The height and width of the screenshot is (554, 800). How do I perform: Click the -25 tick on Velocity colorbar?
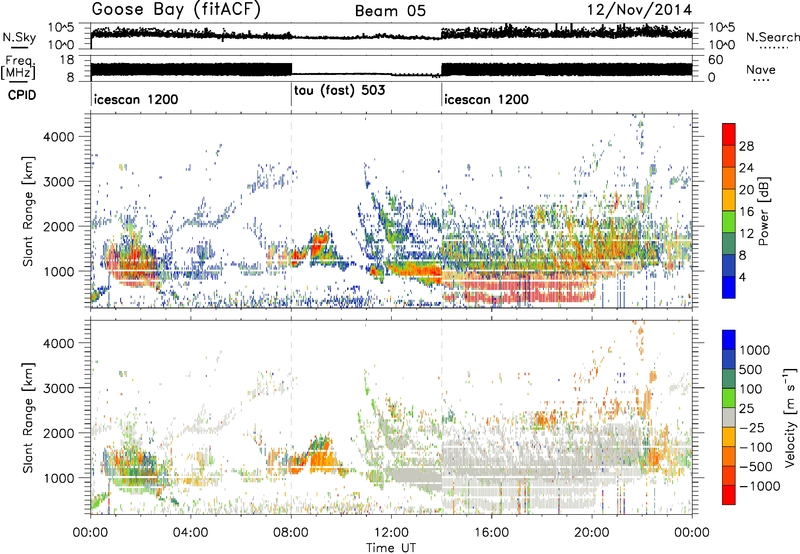[x=752, y=428]
